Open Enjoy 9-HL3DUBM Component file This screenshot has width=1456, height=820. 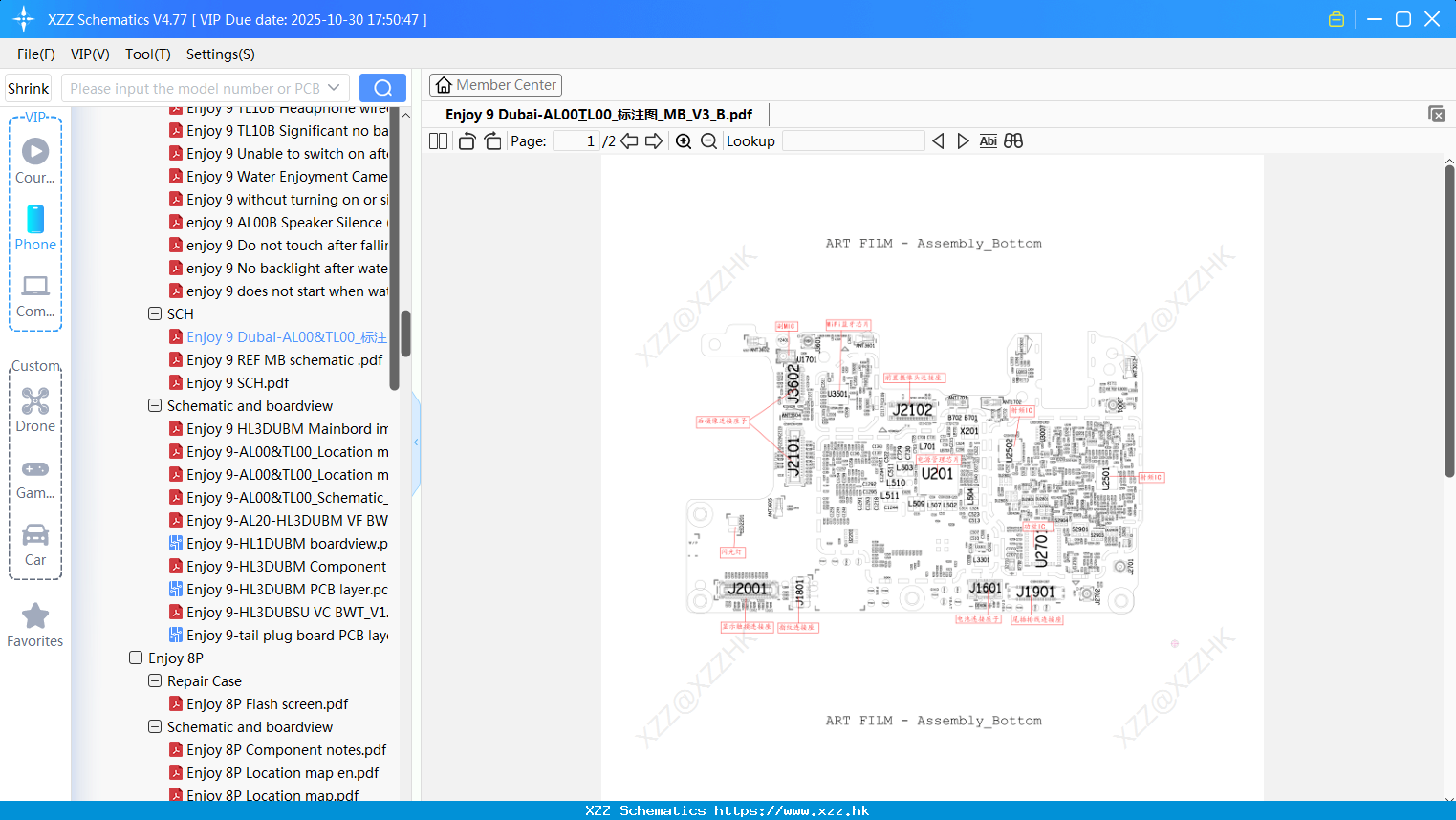click(287, 567)
